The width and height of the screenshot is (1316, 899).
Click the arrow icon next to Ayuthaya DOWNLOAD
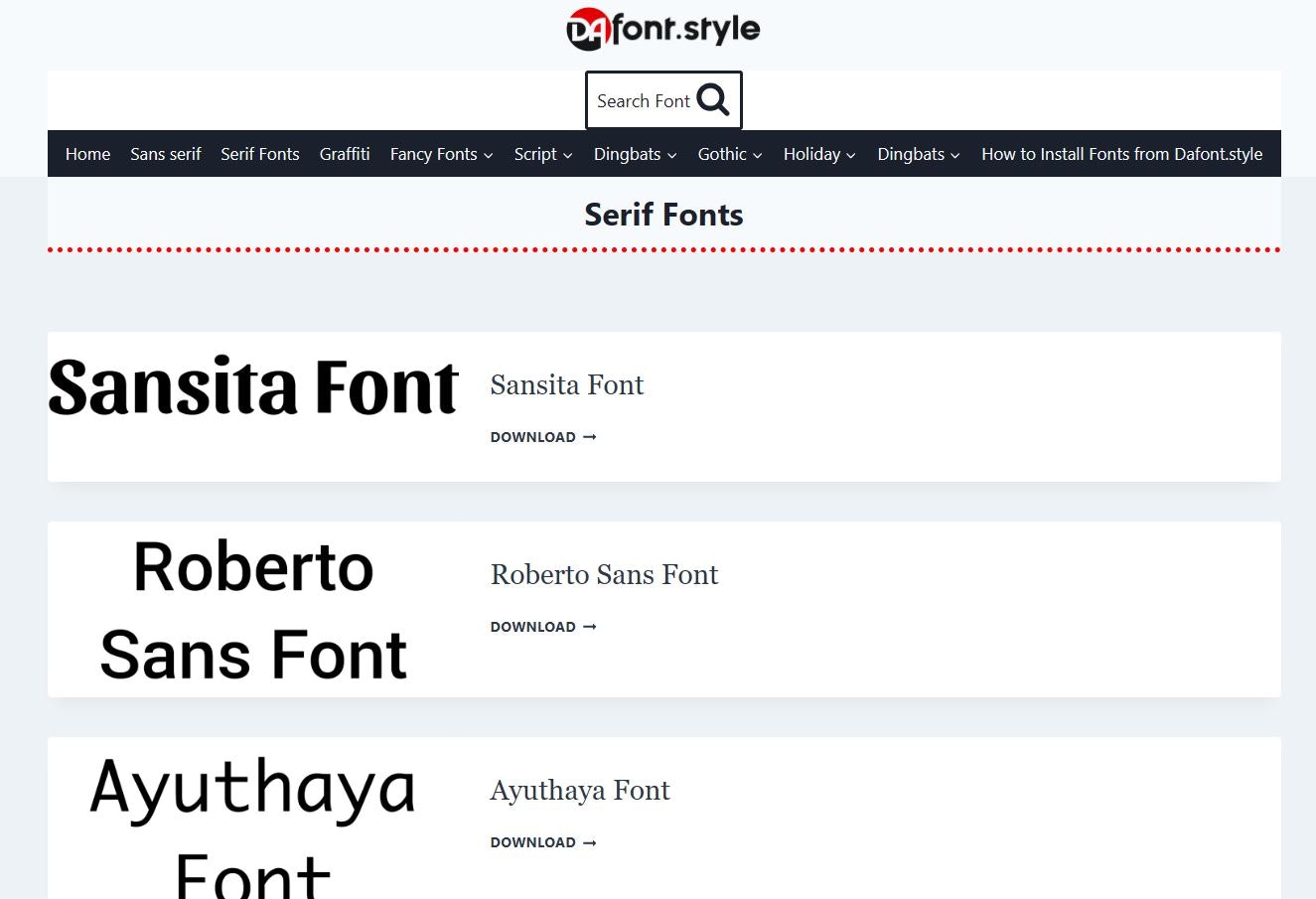[589, 842]
